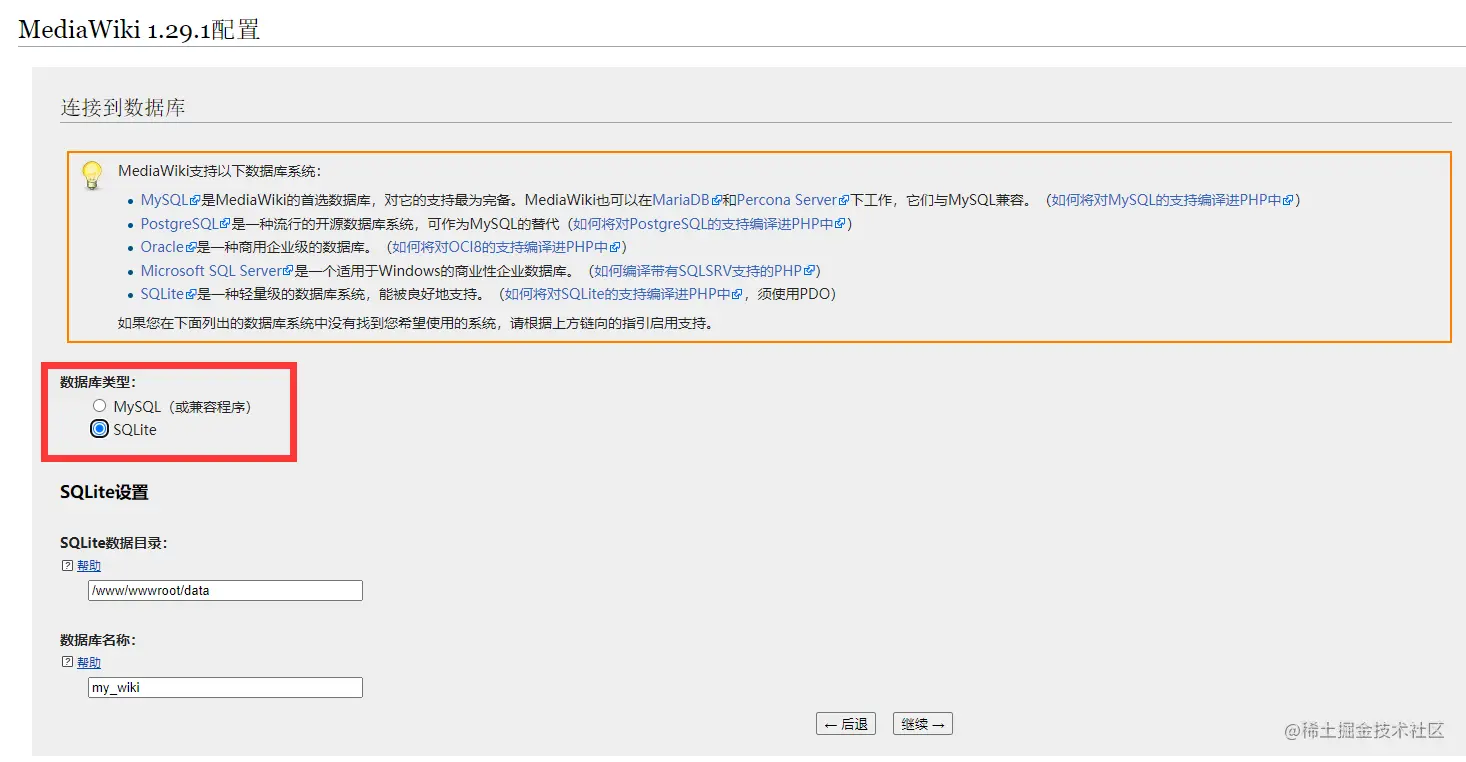Image resolution: width=1466 pixels, height=762 pixels.
Task: Click the 数据库名称 label
Action: pos(98,640)
